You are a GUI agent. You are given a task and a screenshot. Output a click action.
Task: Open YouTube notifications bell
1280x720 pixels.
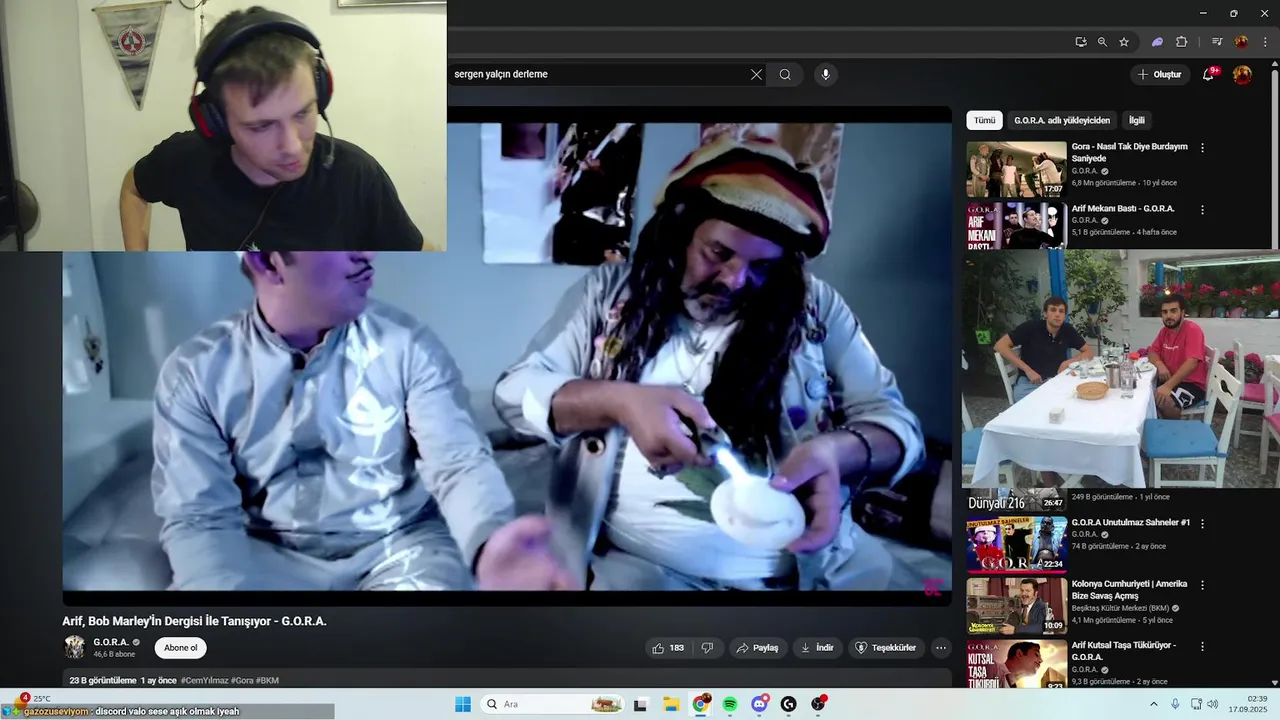click(x=1208, y=74)
